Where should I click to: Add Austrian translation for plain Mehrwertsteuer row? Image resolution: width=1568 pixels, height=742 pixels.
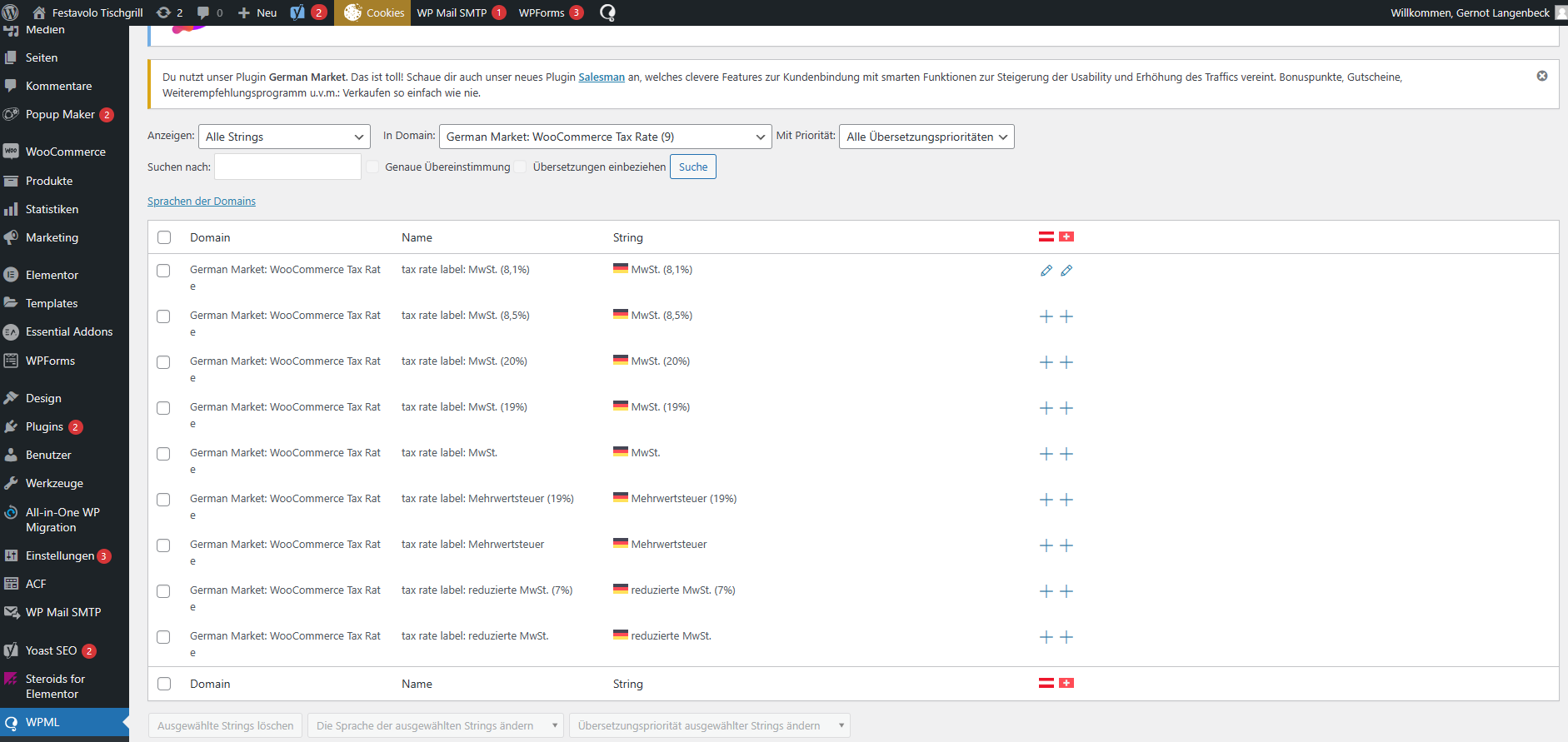[x=1046, y=545]
